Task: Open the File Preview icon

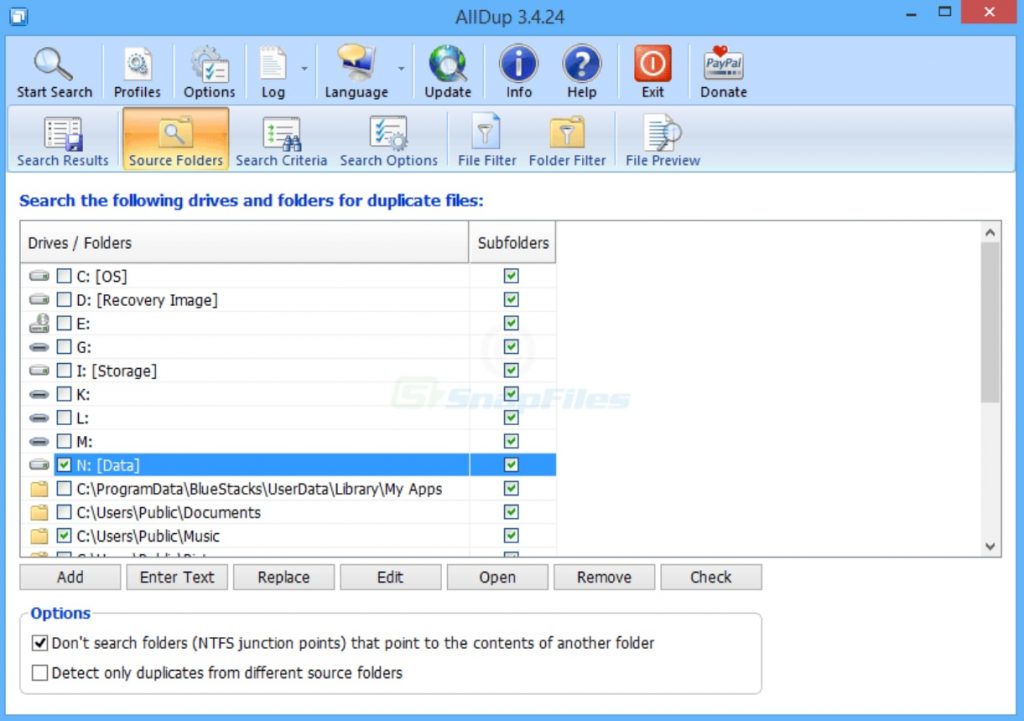Action: point(662,135)
